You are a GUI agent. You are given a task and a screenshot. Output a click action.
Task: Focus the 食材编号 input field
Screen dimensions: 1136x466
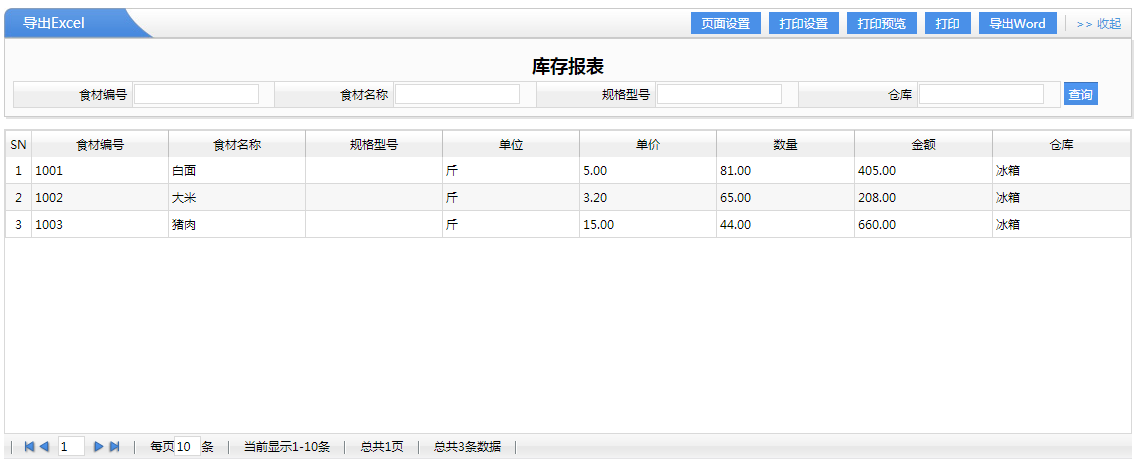[x=196, y=95]
